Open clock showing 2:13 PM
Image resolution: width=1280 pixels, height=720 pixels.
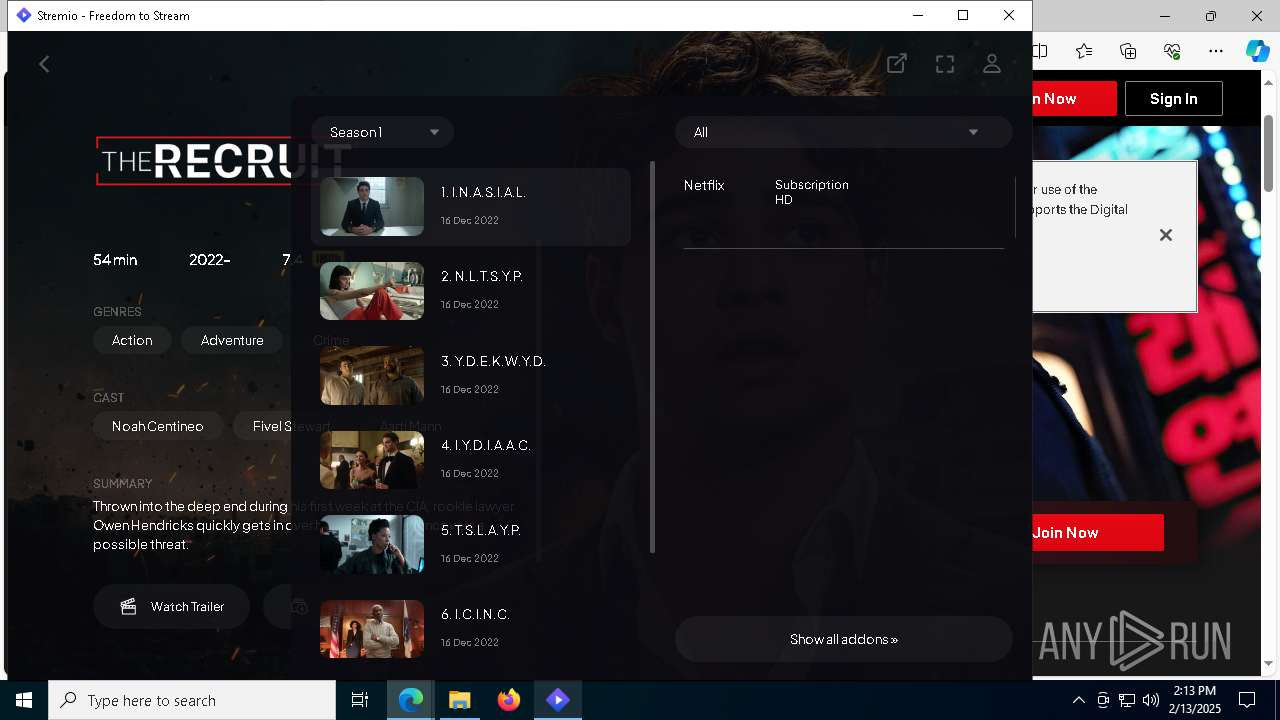1194,700
